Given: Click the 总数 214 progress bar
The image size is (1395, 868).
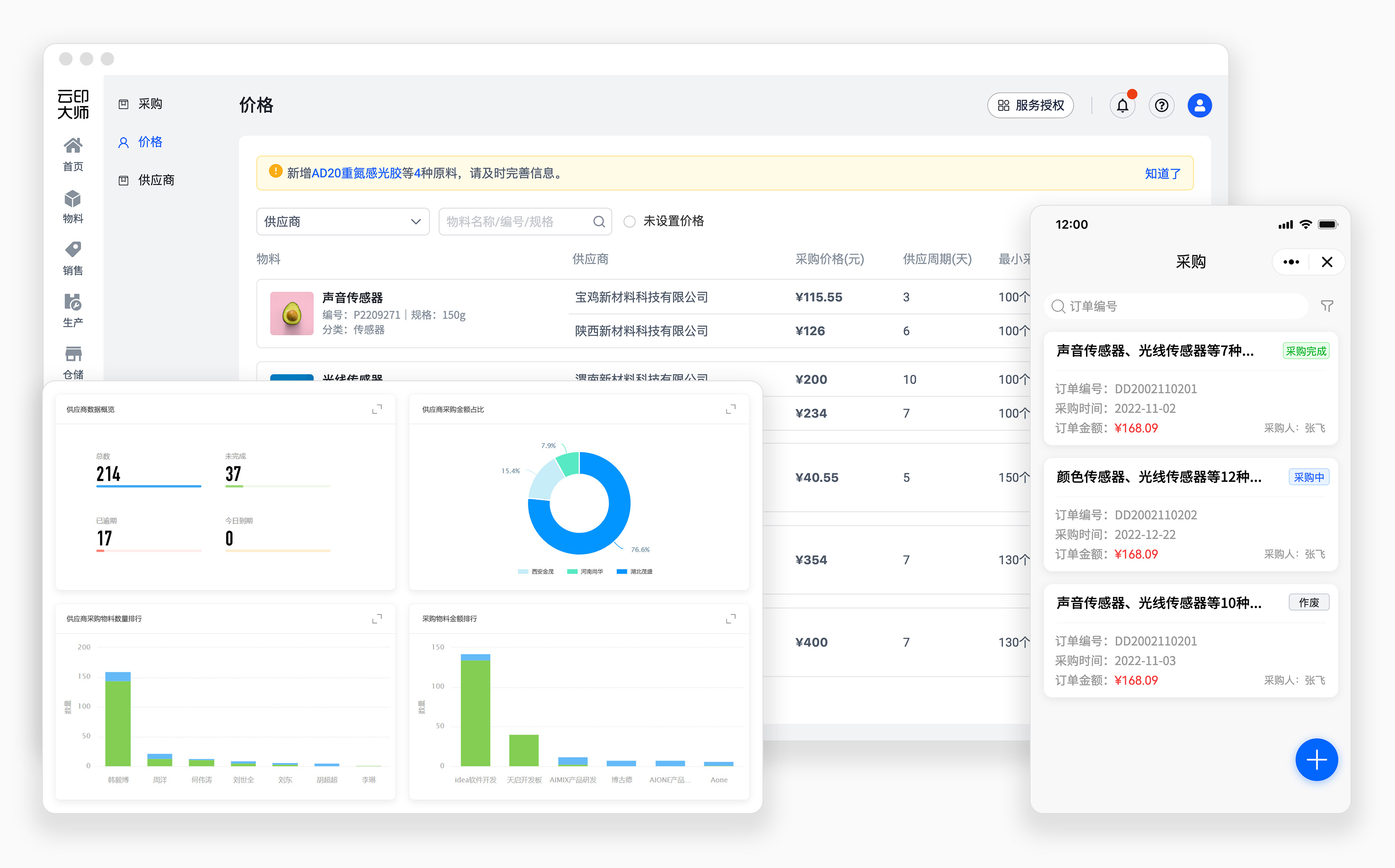Looking at the screenshot, I should [149, 486].
